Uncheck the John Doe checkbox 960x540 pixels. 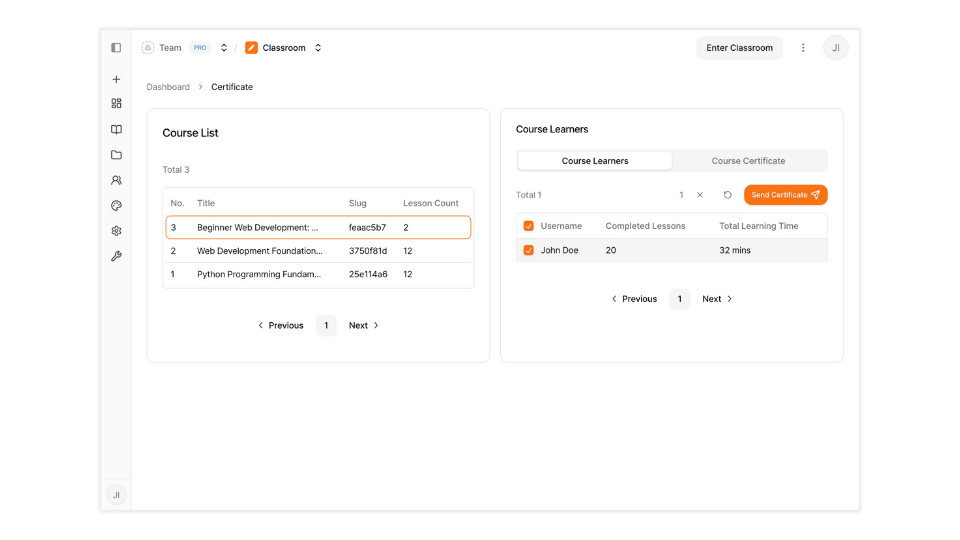point(528,250)
